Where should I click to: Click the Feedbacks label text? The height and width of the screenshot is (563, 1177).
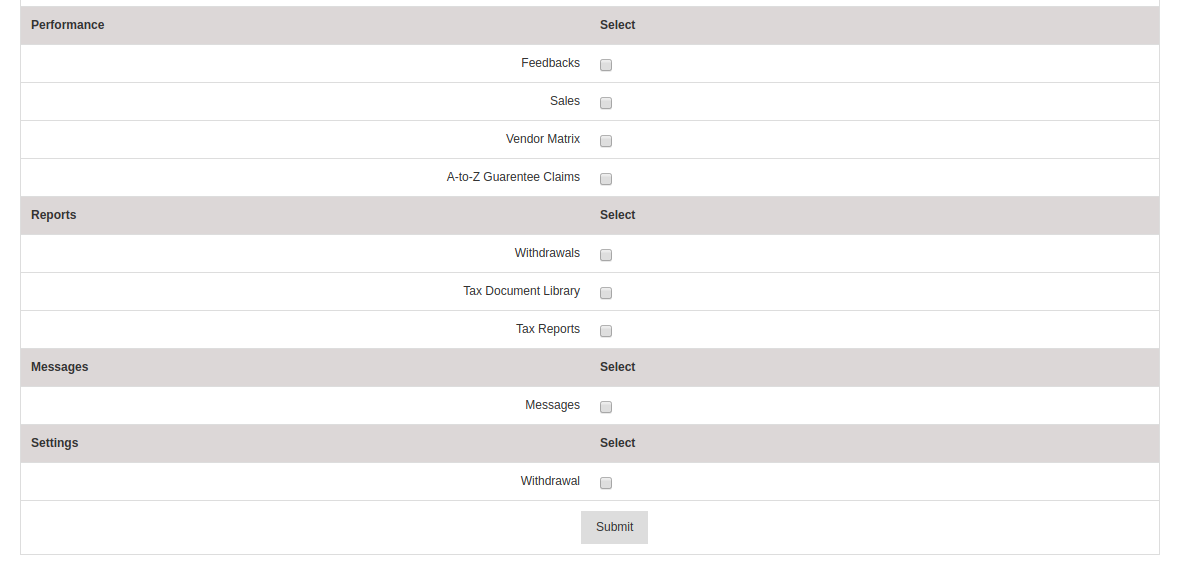(x=550, y=63)
